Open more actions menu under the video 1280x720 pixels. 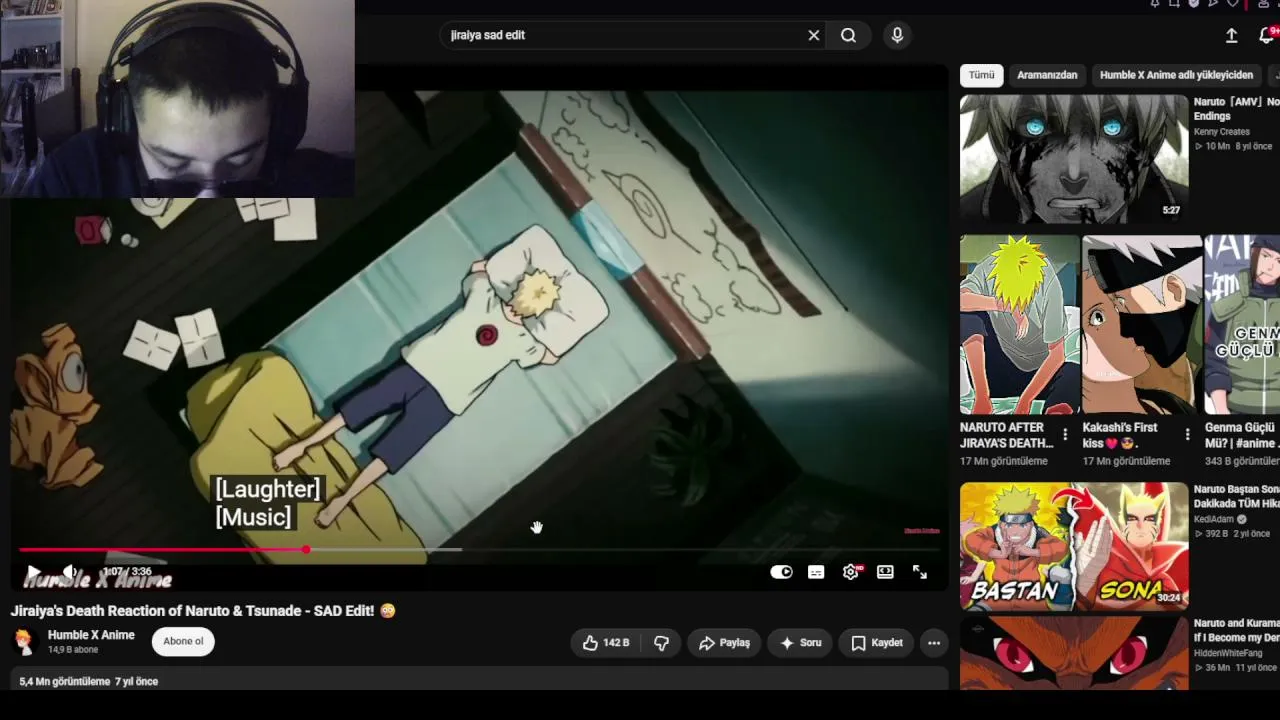[x=934, y=643]
